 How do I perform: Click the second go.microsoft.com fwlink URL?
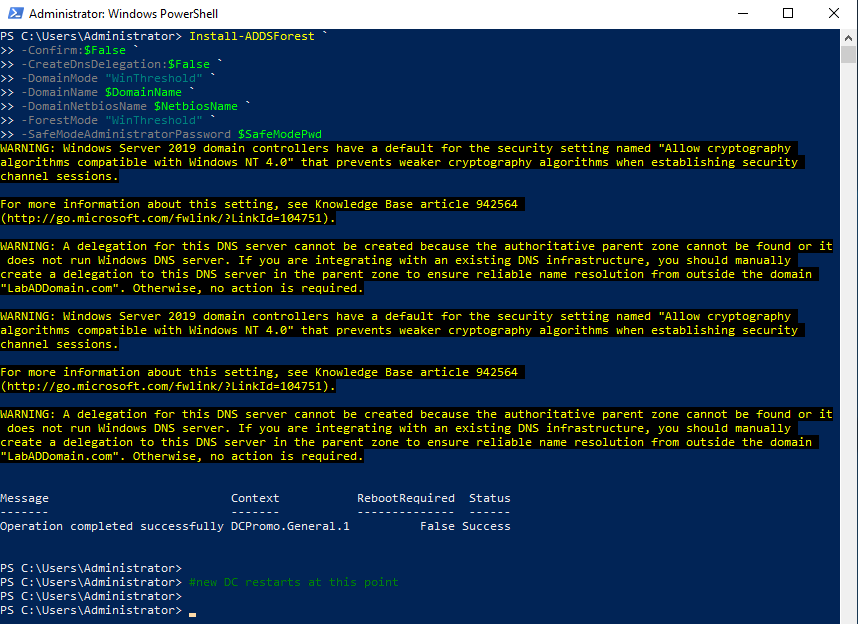click(x=167, y=386)
